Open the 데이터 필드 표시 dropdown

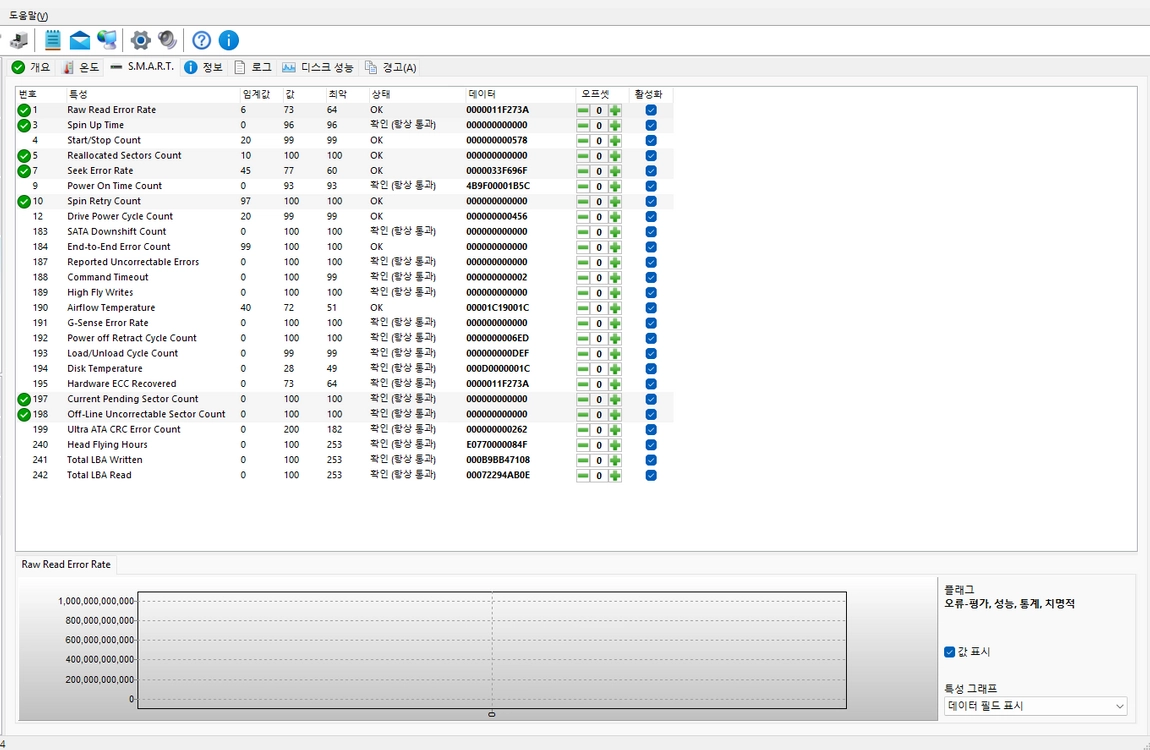[1035, 706]
